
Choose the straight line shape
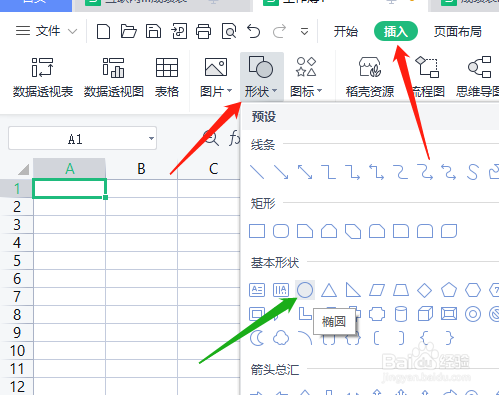pyautogui.click(x=257, y=172)
